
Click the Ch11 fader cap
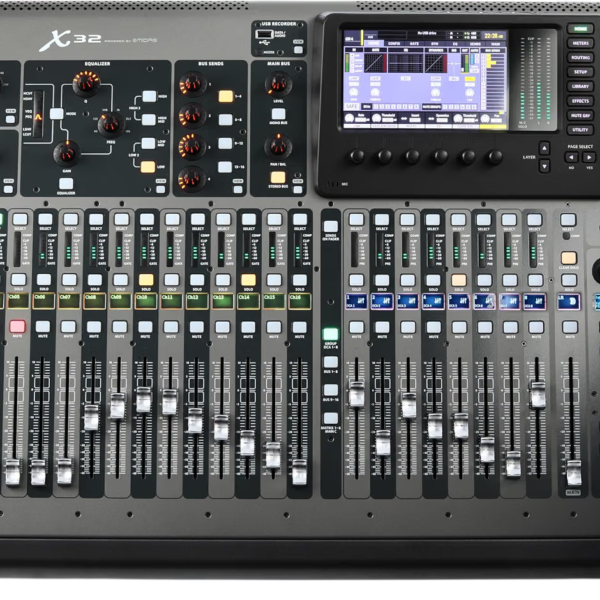pyautogui.click(x=170, y=402)
